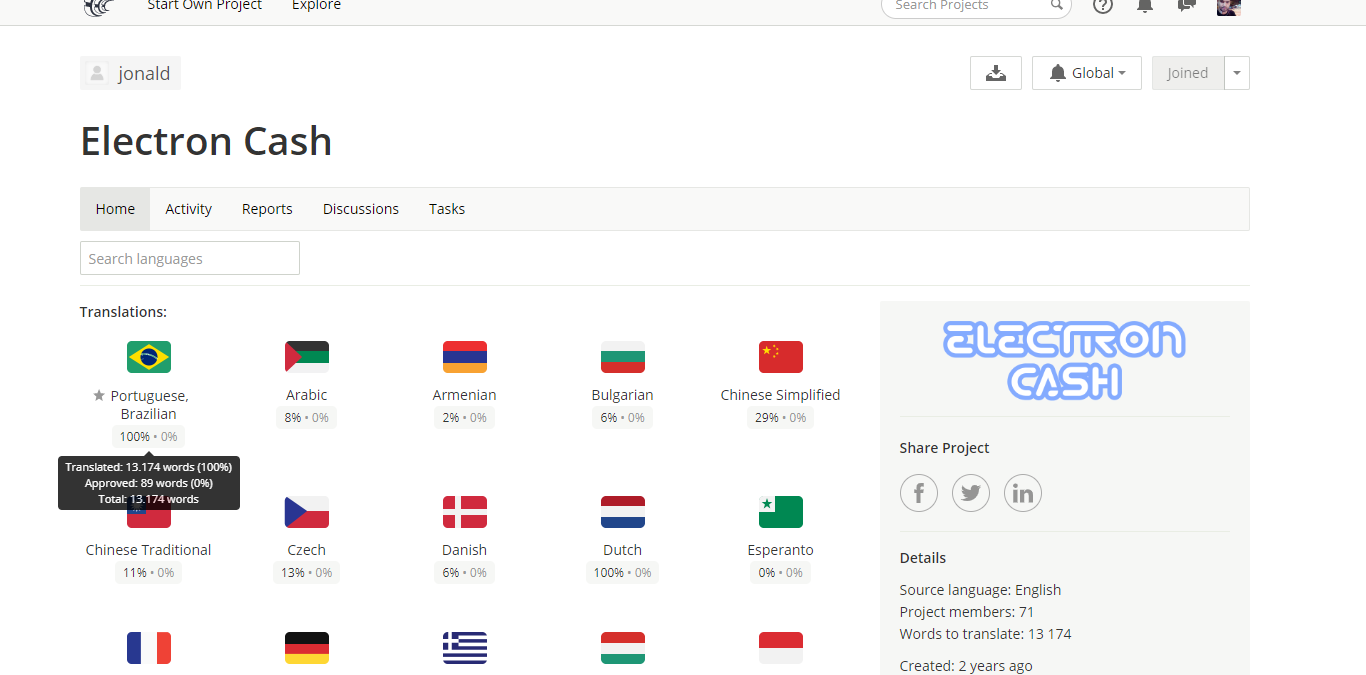
Task: Open the messages chat icon
Action: coord(1187,6)
